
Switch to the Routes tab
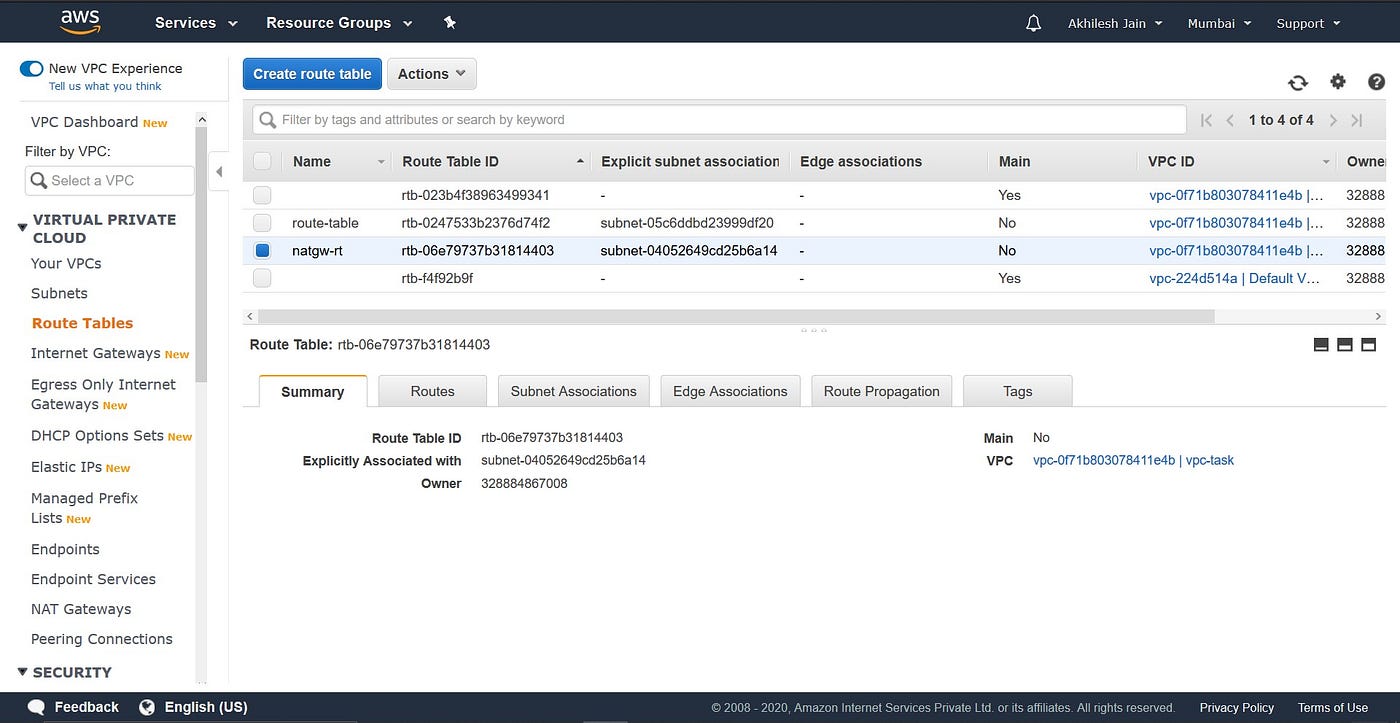point(433,391)
